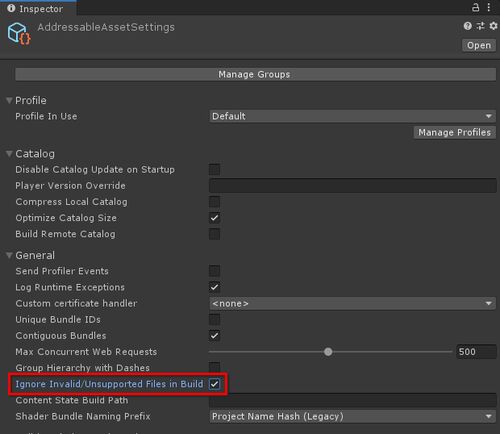Open the Profile In Use dropdown
The image size is (500, 434).
[352, 116]
